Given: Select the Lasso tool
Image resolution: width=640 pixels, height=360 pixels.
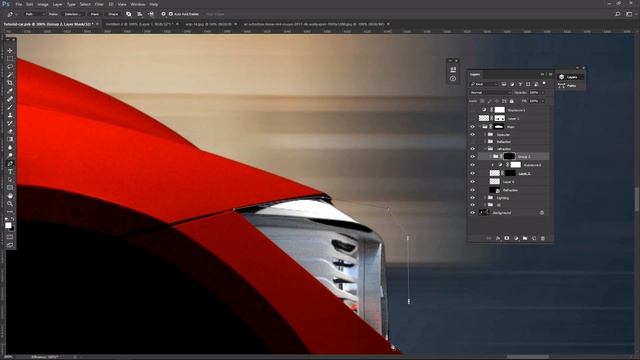Looking at the screenshot, I should [10, 67].
